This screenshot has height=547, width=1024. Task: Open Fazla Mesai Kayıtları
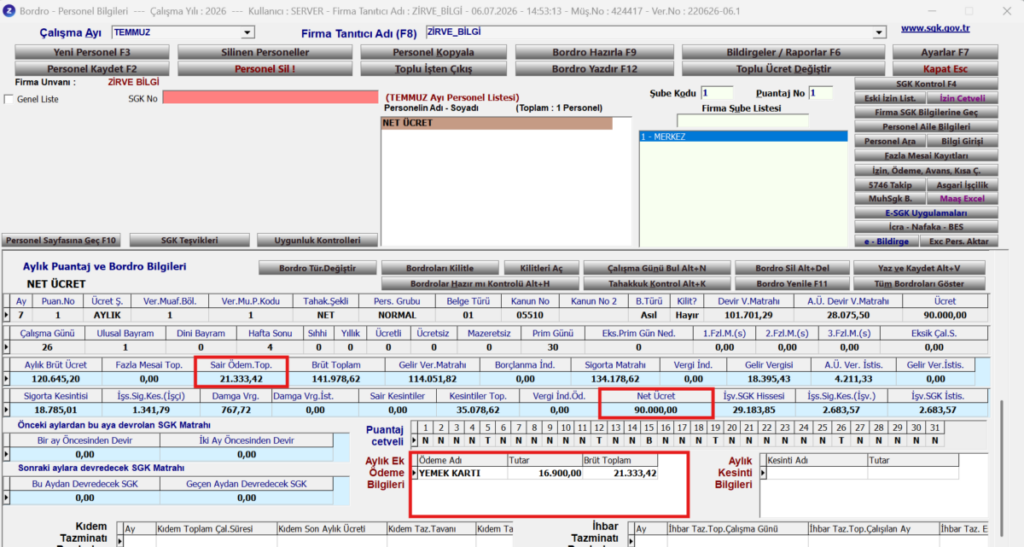tap(926, 156)
